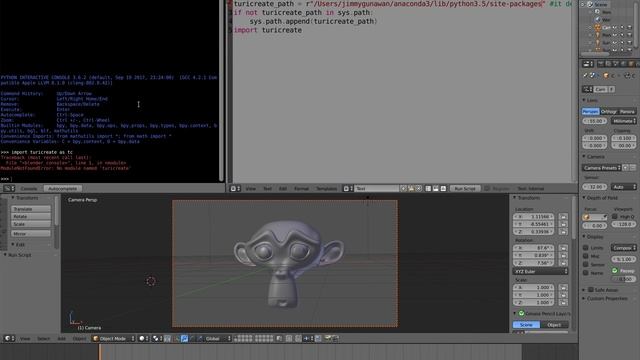Select the Object grease pencil source

(x=554, y=325)
